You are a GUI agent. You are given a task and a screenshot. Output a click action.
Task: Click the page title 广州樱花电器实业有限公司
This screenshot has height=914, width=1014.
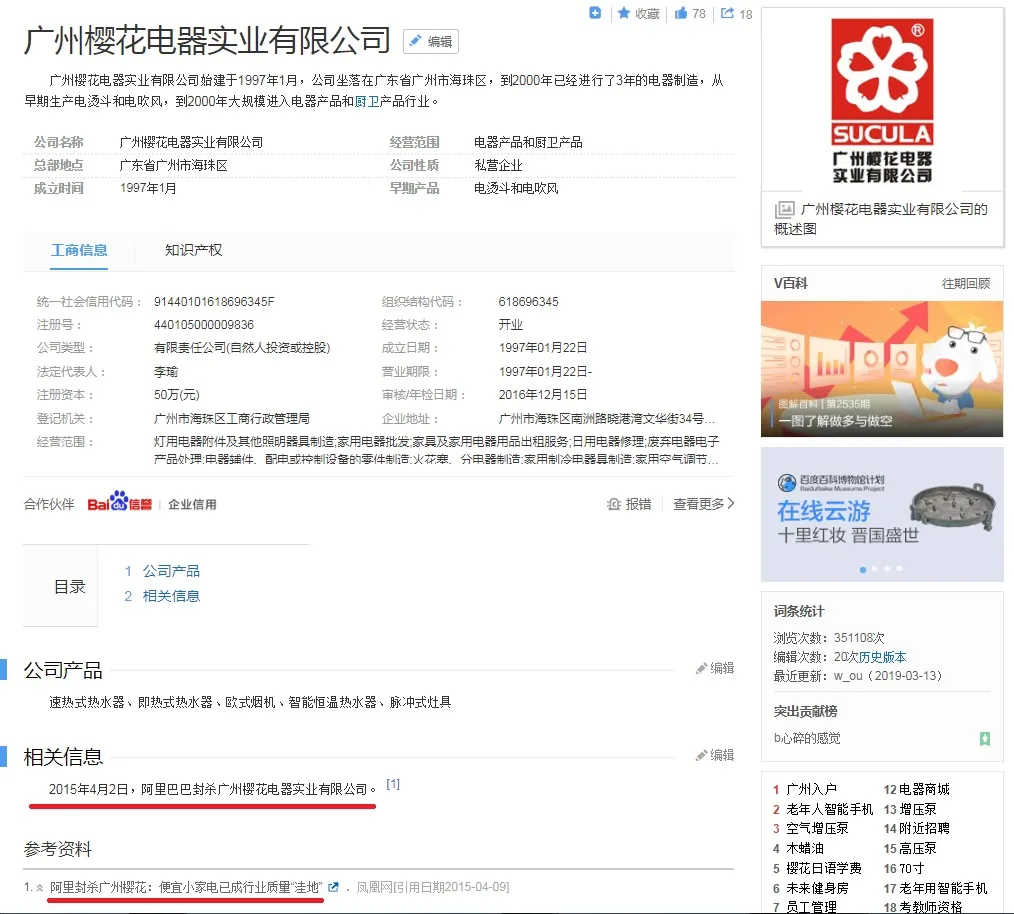(x=207, y=40)
